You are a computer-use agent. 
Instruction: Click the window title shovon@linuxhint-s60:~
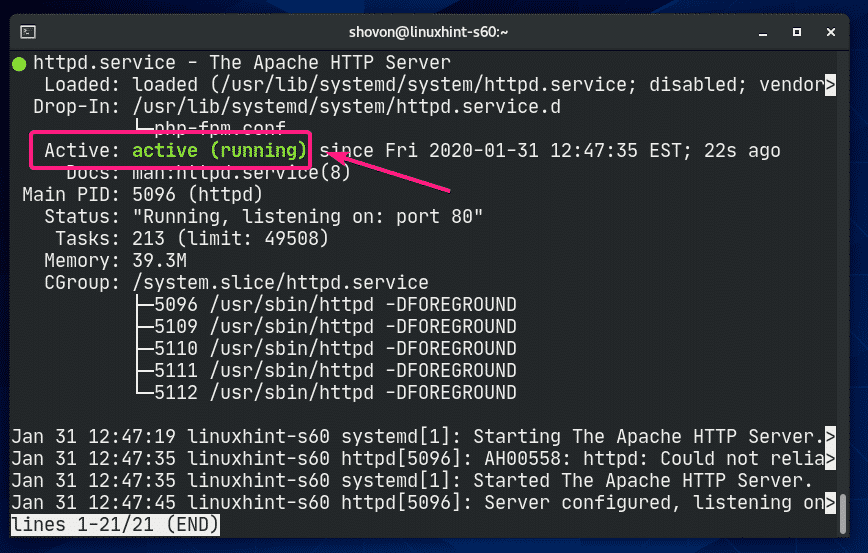point(433,31)
